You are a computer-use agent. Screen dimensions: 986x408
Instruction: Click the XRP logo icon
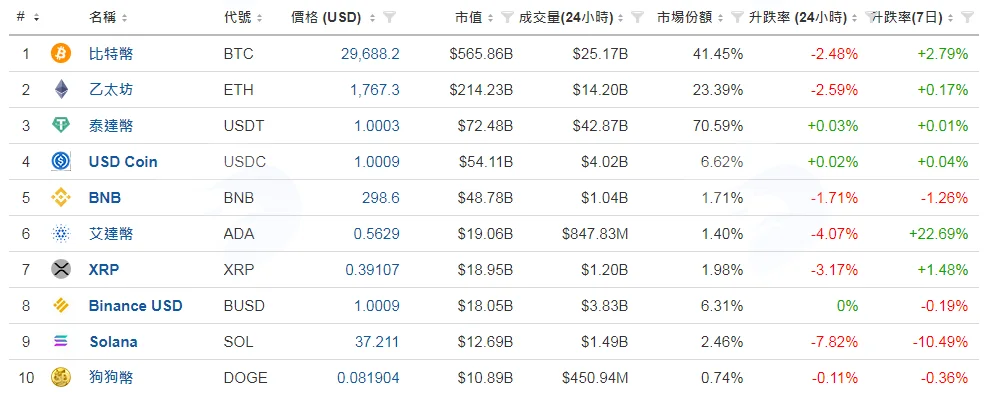click(61, 270)
